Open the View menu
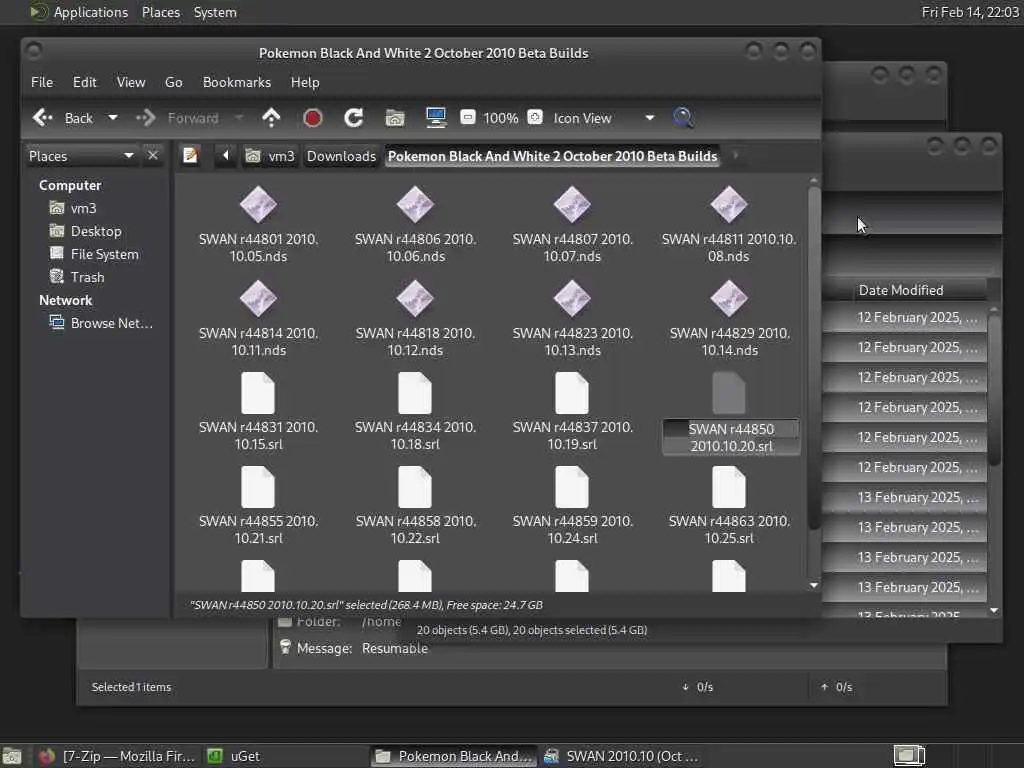Viewport: 1024px width, 768px height. tap(131, 82)
